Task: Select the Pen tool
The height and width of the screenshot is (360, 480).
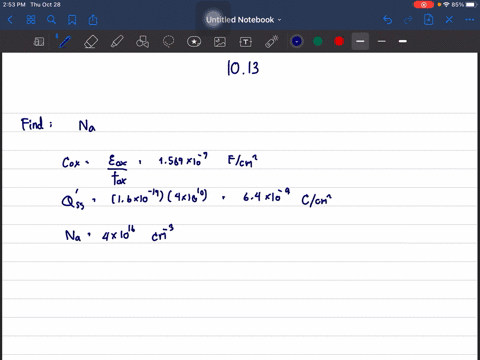Action: click(x=64, y=42)
